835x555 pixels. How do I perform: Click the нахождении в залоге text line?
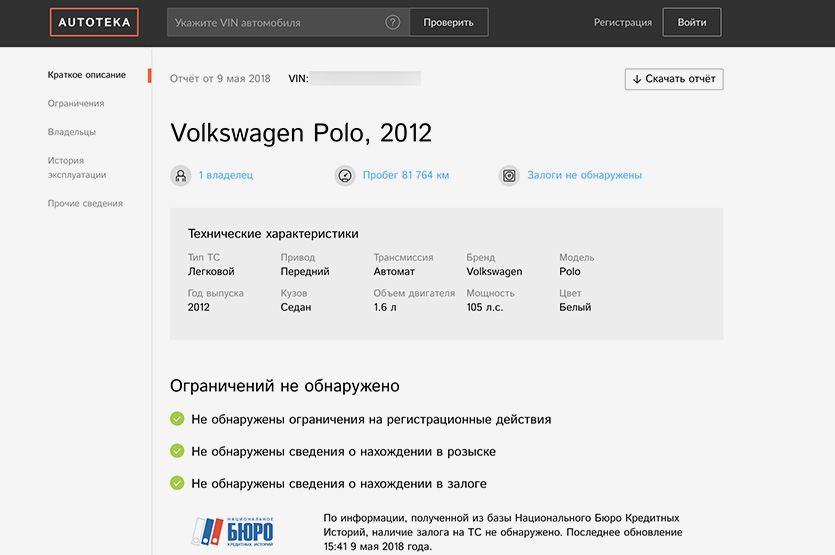coord(339,484)
